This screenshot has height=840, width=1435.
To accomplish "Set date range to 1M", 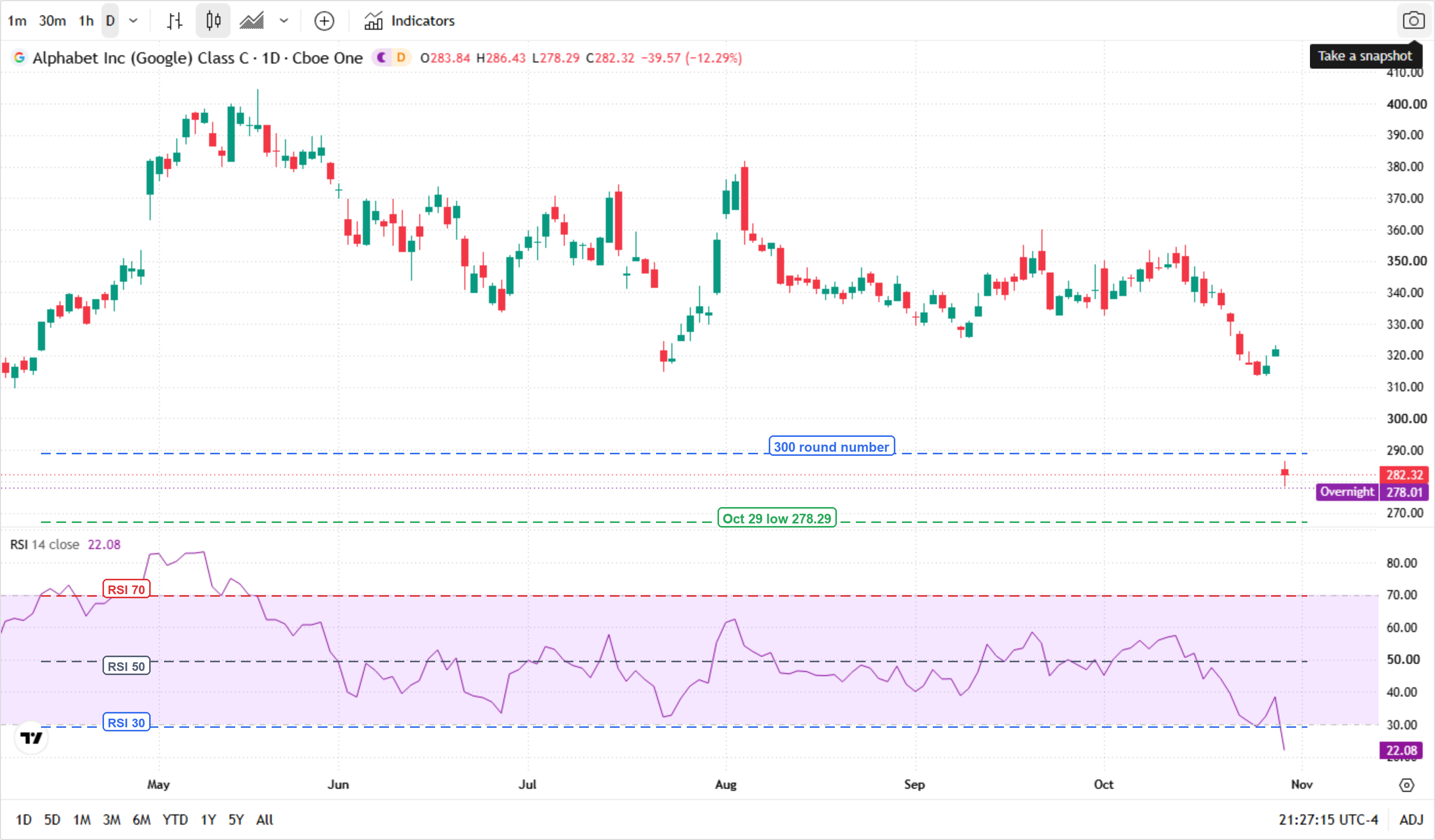I will click(x=81, y=820).
